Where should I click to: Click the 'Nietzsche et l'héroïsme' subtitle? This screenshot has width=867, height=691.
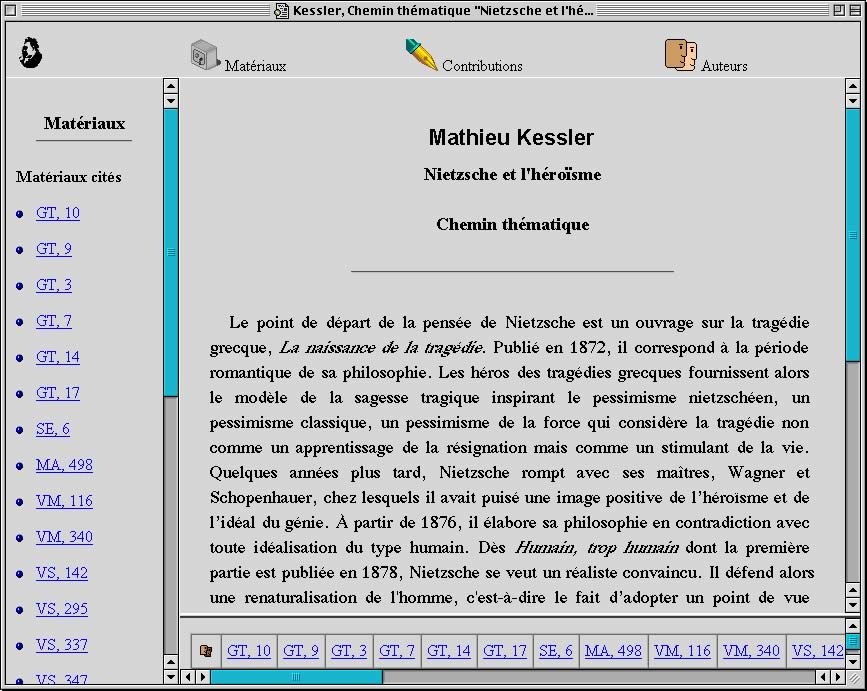513,174
